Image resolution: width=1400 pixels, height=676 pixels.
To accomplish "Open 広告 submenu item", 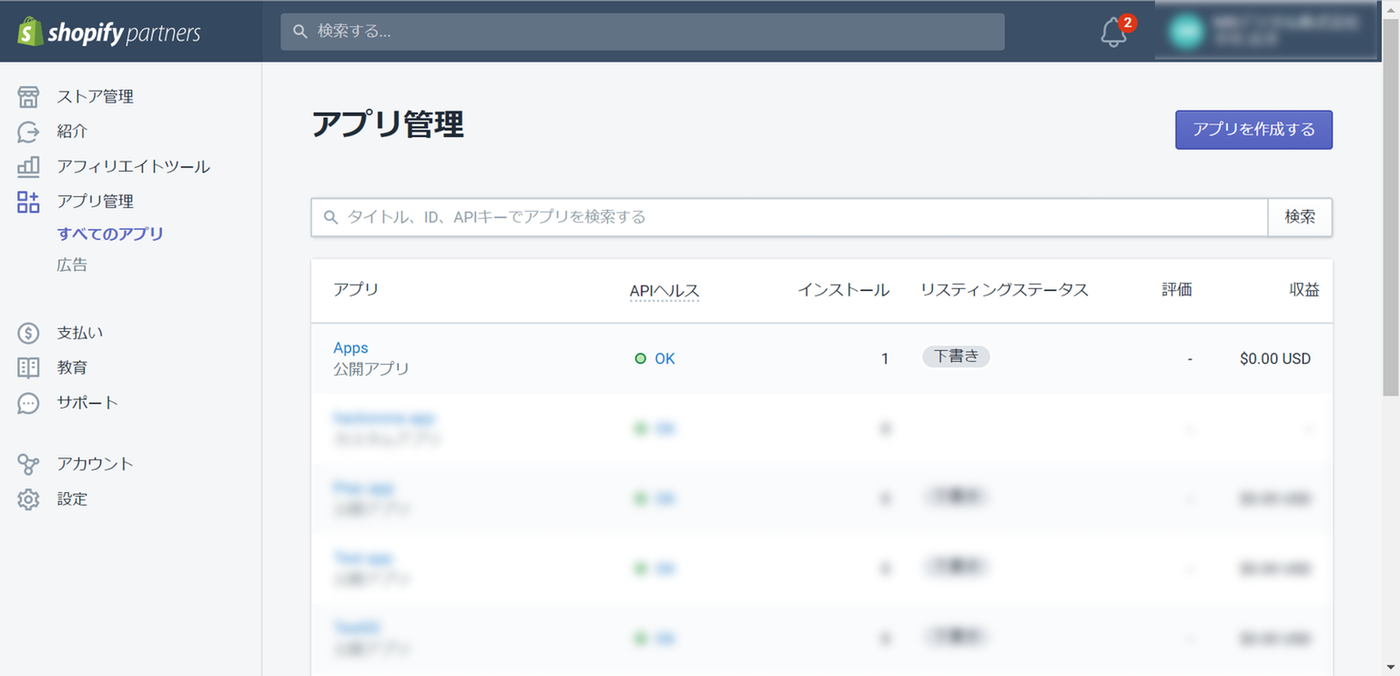I will [x=72, y=265].
